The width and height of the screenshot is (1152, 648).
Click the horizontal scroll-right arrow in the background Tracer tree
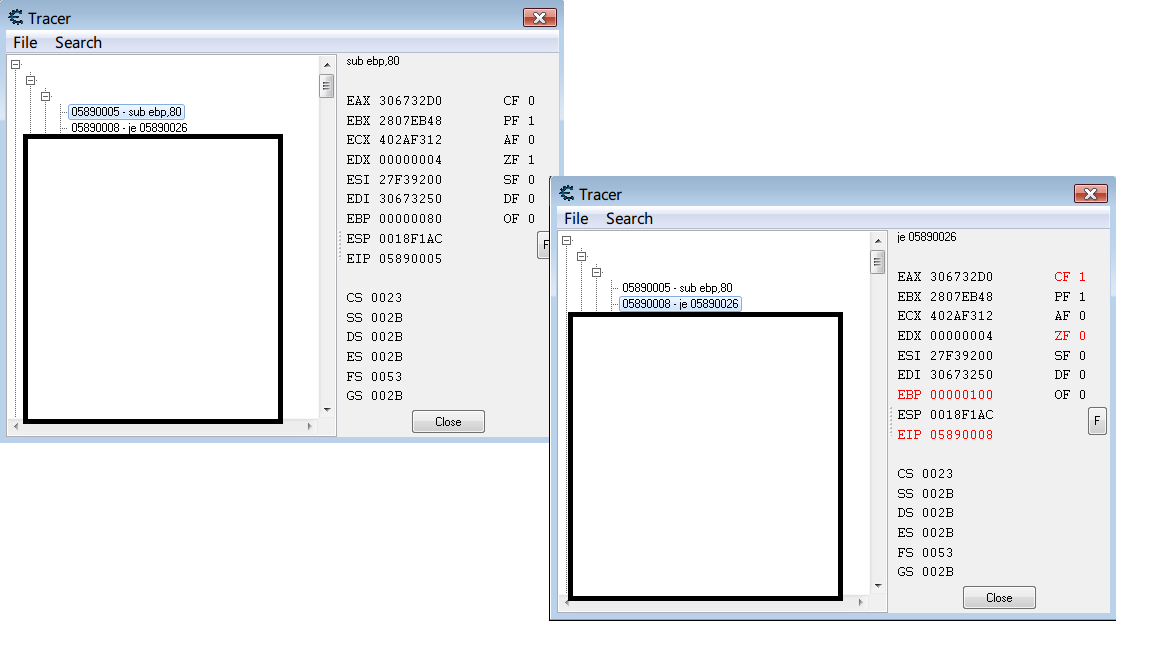point(309,426)
